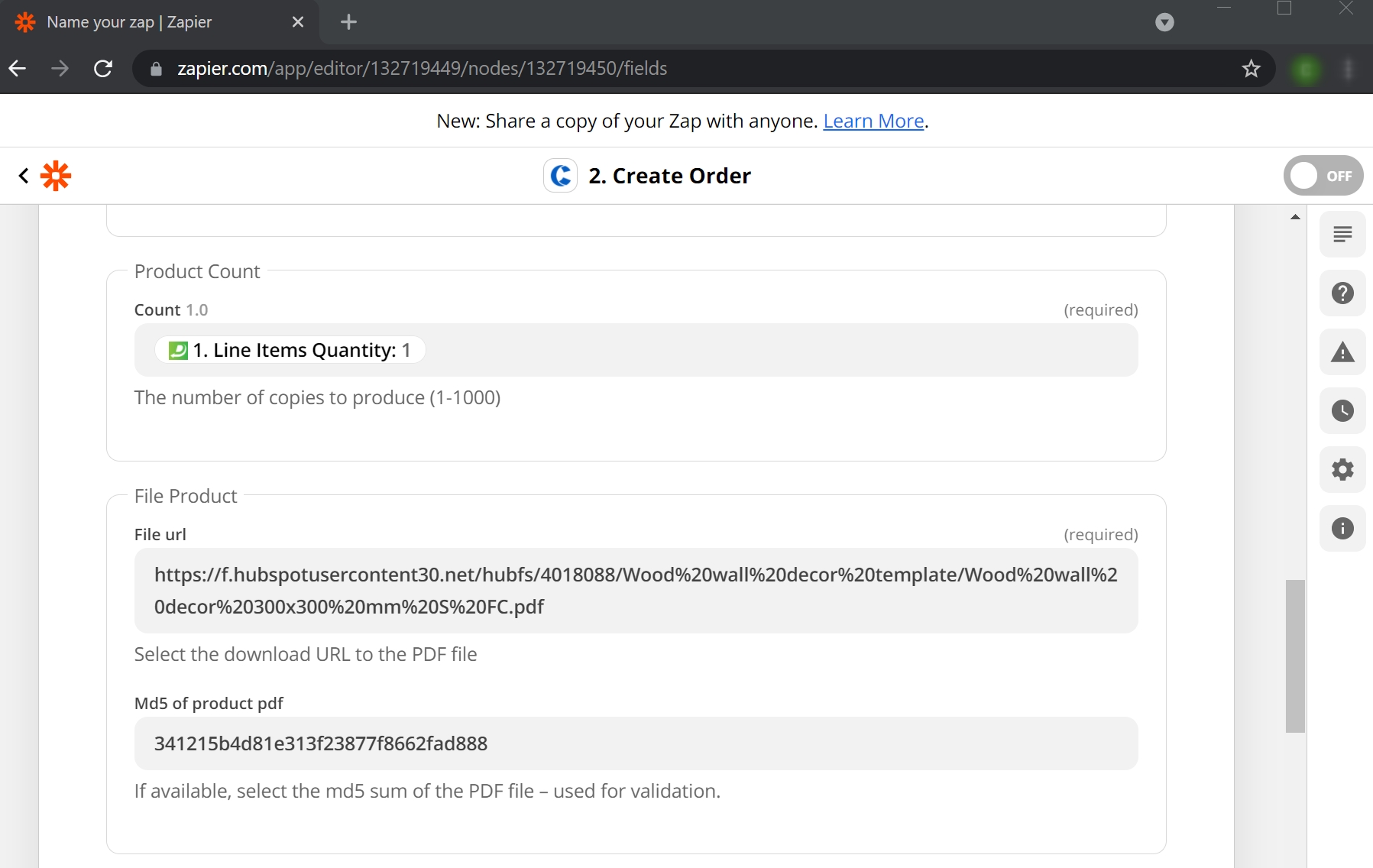The image size is (1373, 868).
Task: Click the md5 sum validation help text
Action: click(427, 791)
